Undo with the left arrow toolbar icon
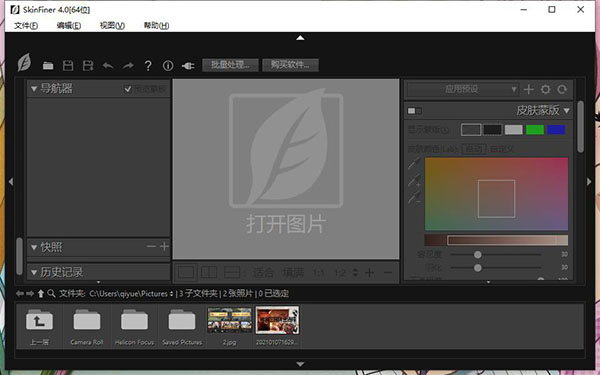The width and height of the screenshot is (600, 375). tap(108, 66)
